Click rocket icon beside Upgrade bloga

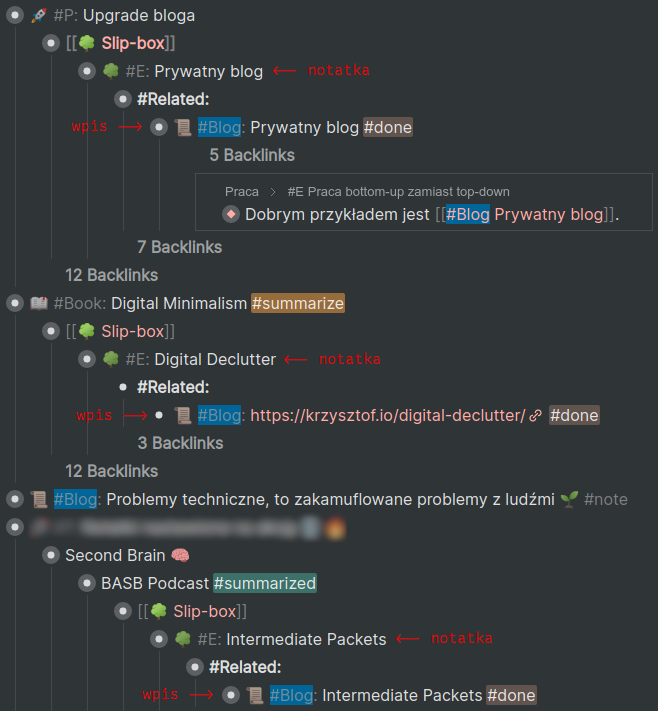39,16
